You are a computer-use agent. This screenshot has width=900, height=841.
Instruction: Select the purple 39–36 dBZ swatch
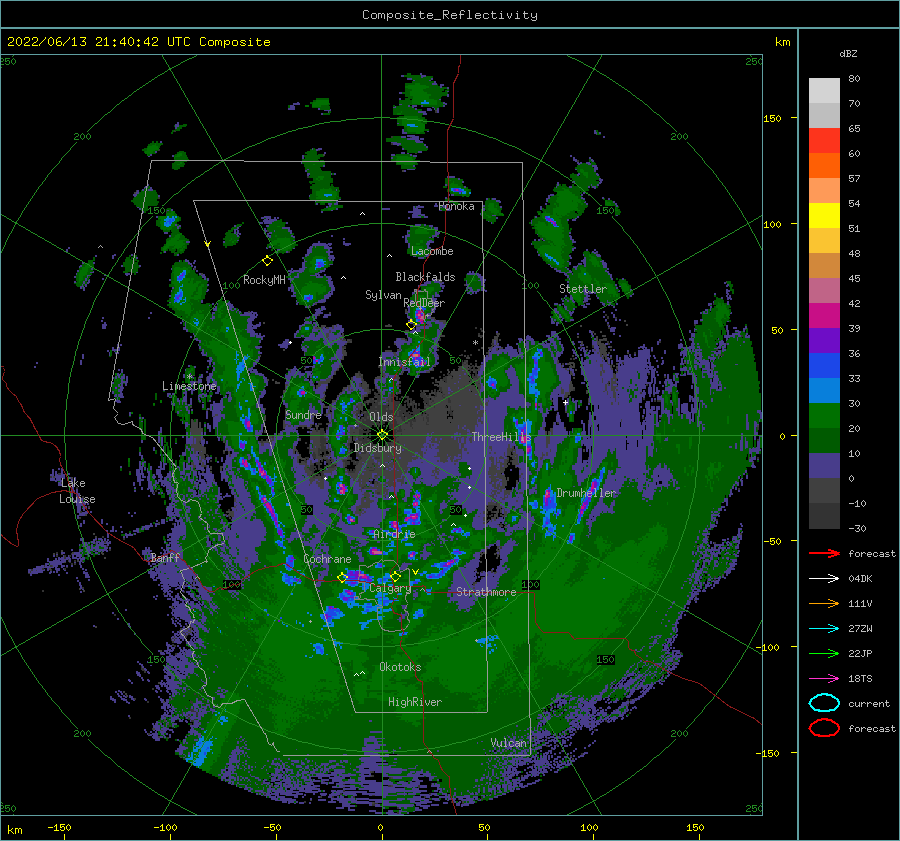coord(824,340)
